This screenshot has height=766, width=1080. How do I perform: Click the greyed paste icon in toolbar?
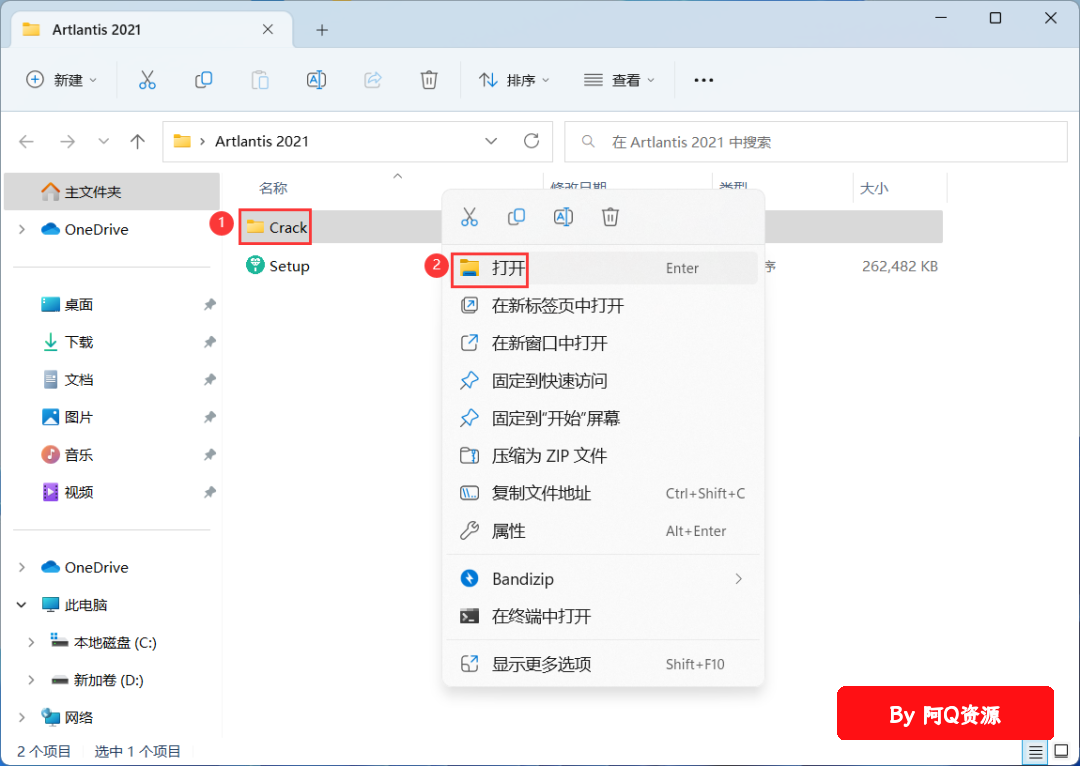pyautogui.click(x=260, y=80)
